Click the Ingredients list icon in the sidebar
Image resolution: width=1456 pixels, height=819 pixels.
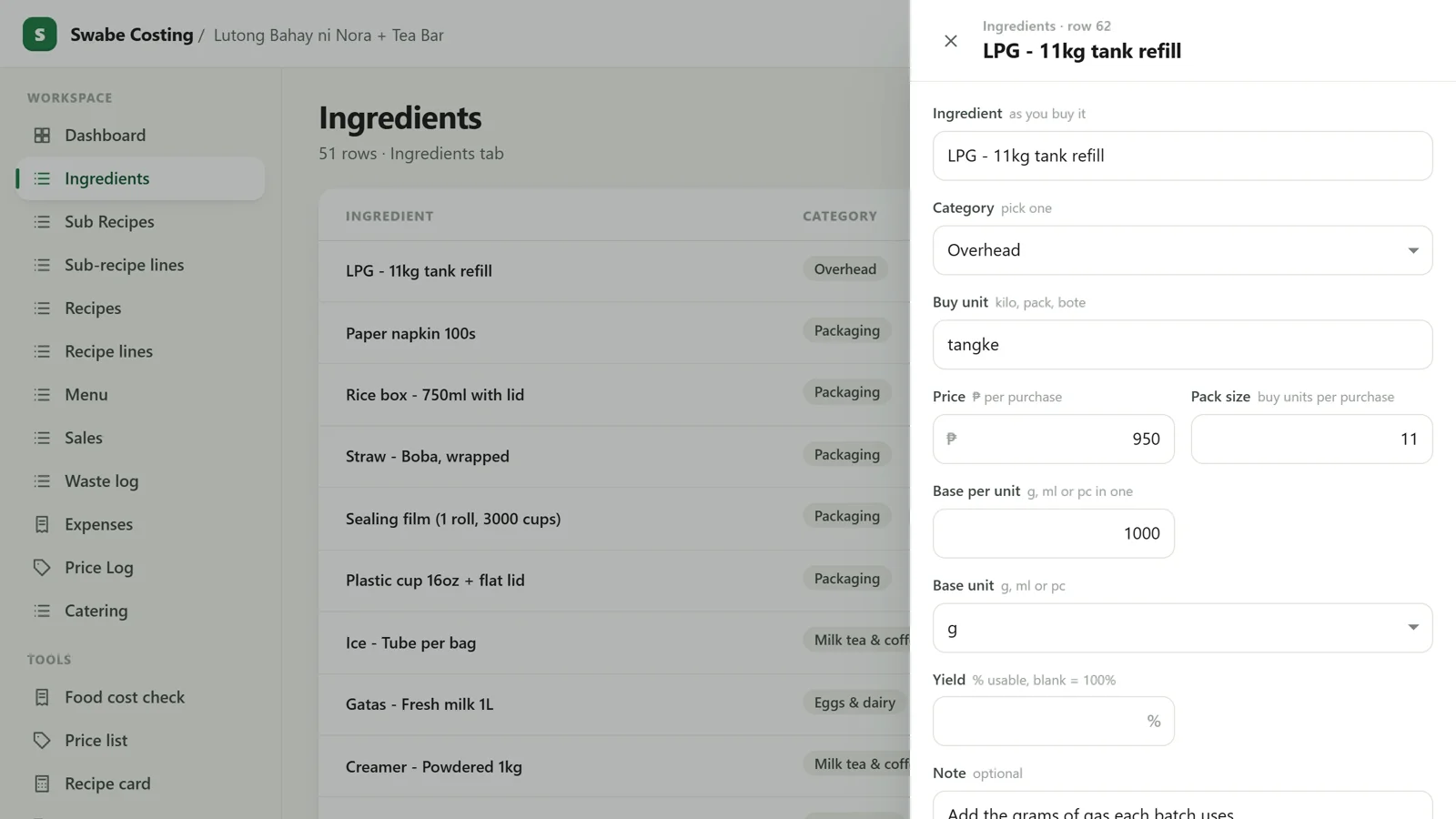[42, 178]
